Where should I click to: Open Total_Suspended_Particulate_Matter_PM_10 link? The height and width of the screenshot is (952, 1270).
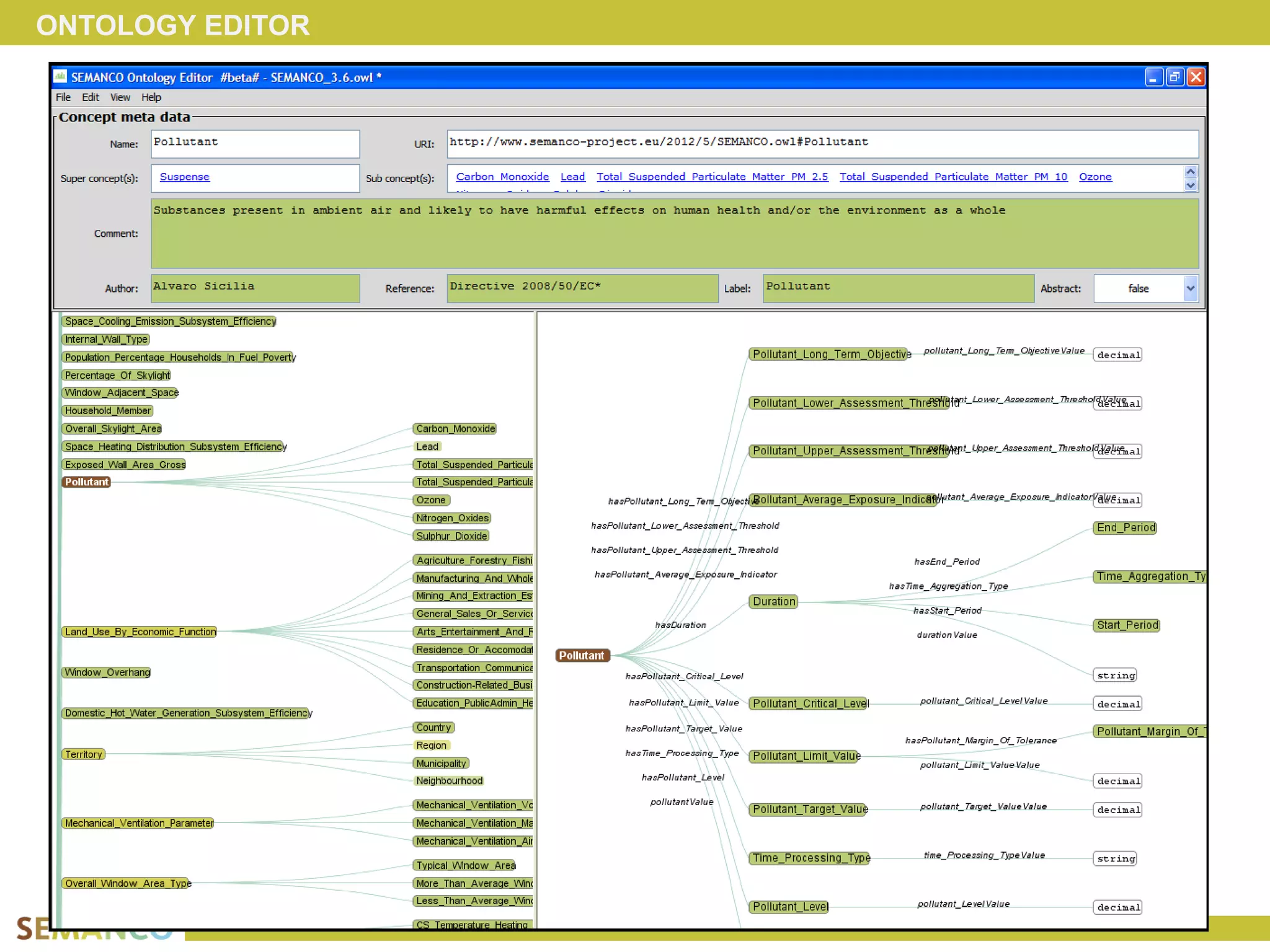pos(954,177)
